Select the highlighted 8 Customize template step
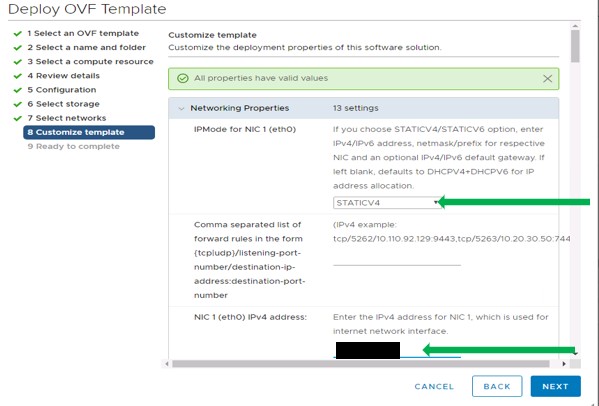The image size is (599, 406). pyautogui.click(x=89, y=133)
